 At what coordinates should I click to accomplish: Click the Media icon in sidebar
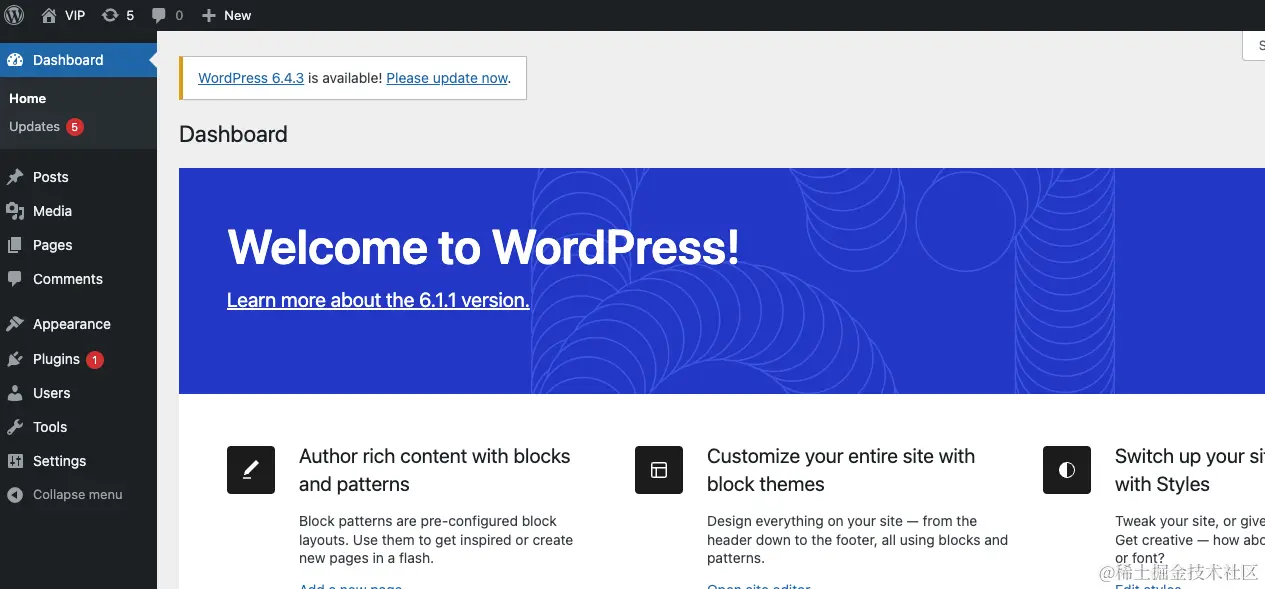[15, 211]
